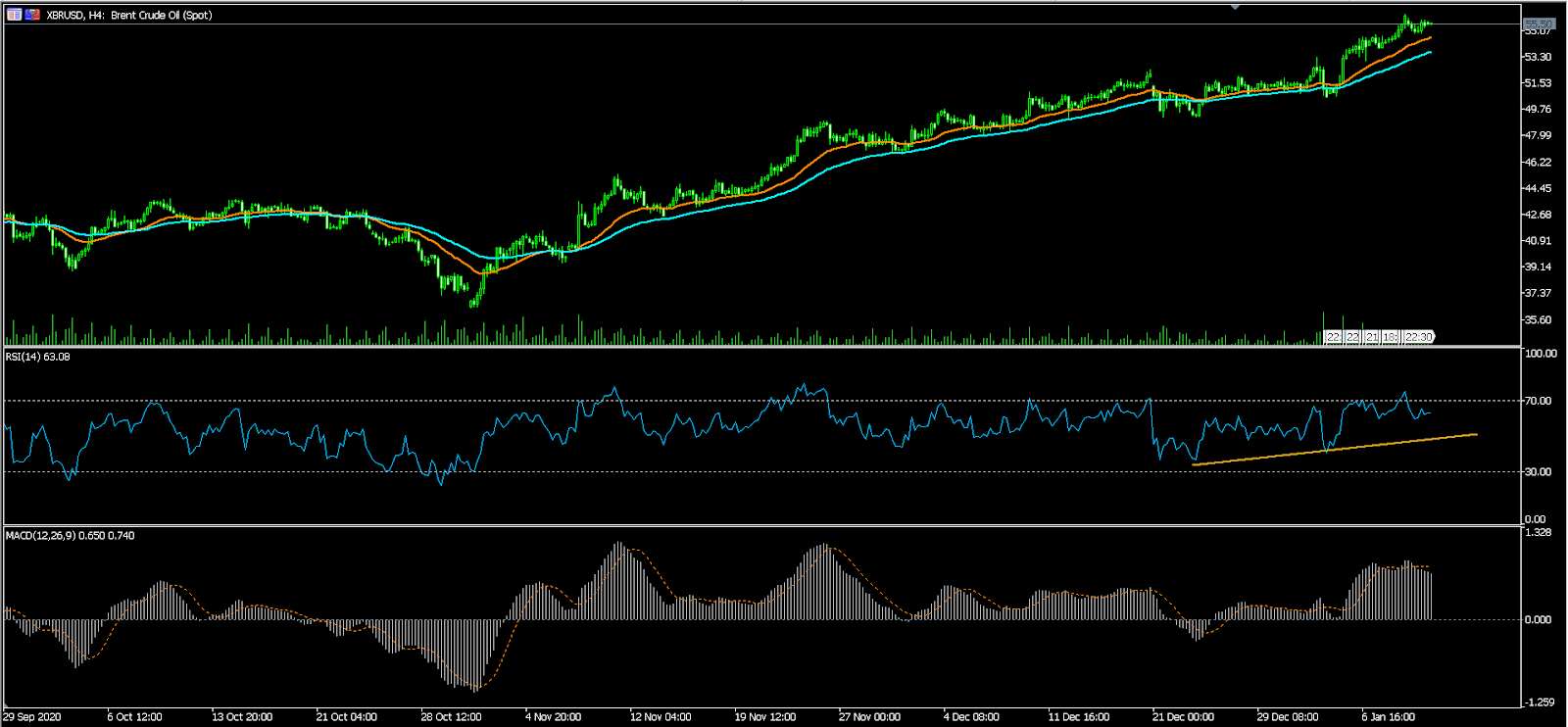Click the 37.37 price scale label
Viewport: 1568px width, 727px height.
[x=1538, y=293]
